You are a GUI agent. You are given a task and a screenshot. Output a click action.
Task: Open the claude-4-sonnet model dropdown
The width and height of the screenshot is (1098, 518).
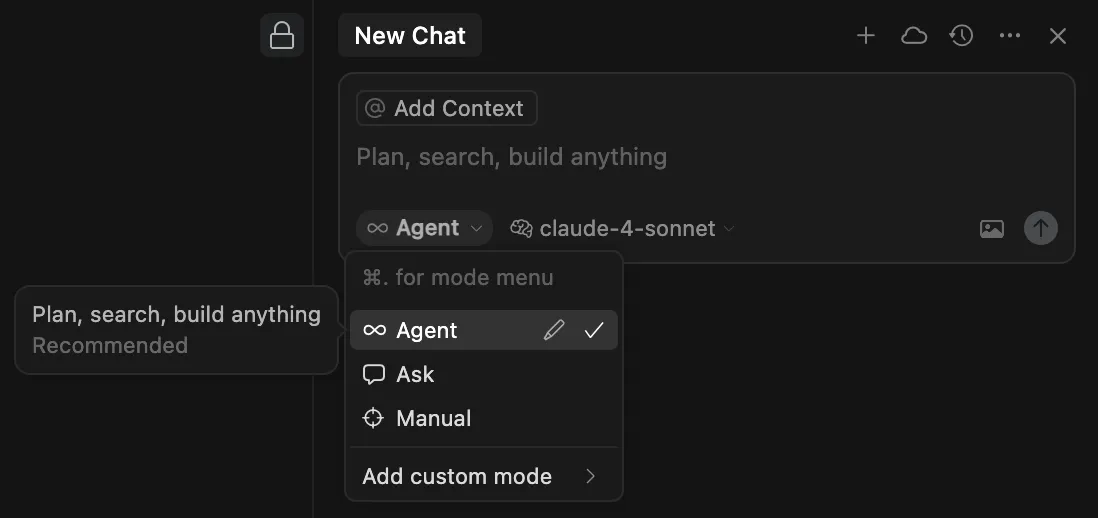point(623,228)
